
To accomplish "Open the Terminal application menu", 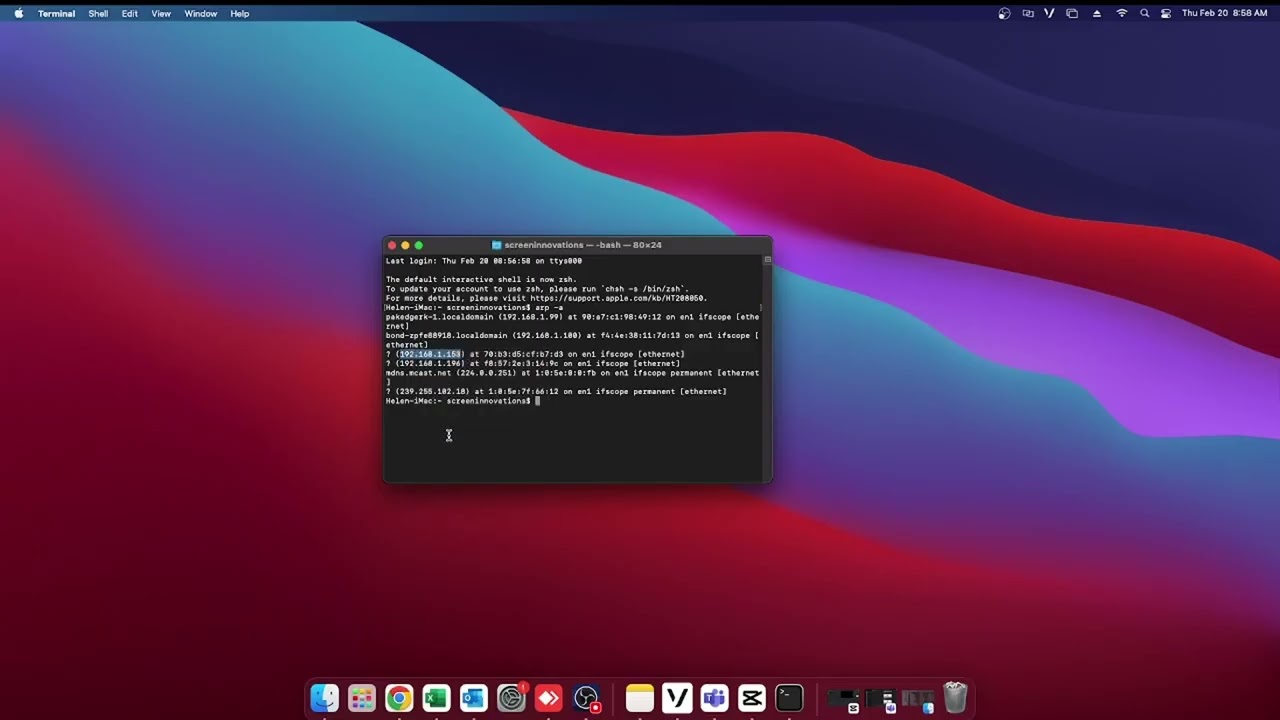I will (x=56, y=13).
